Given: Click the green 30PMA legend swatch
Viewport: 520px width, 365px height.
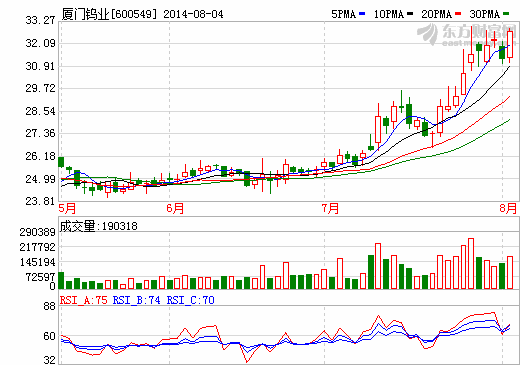Looking at the screenshot, I should click(506, 14).
